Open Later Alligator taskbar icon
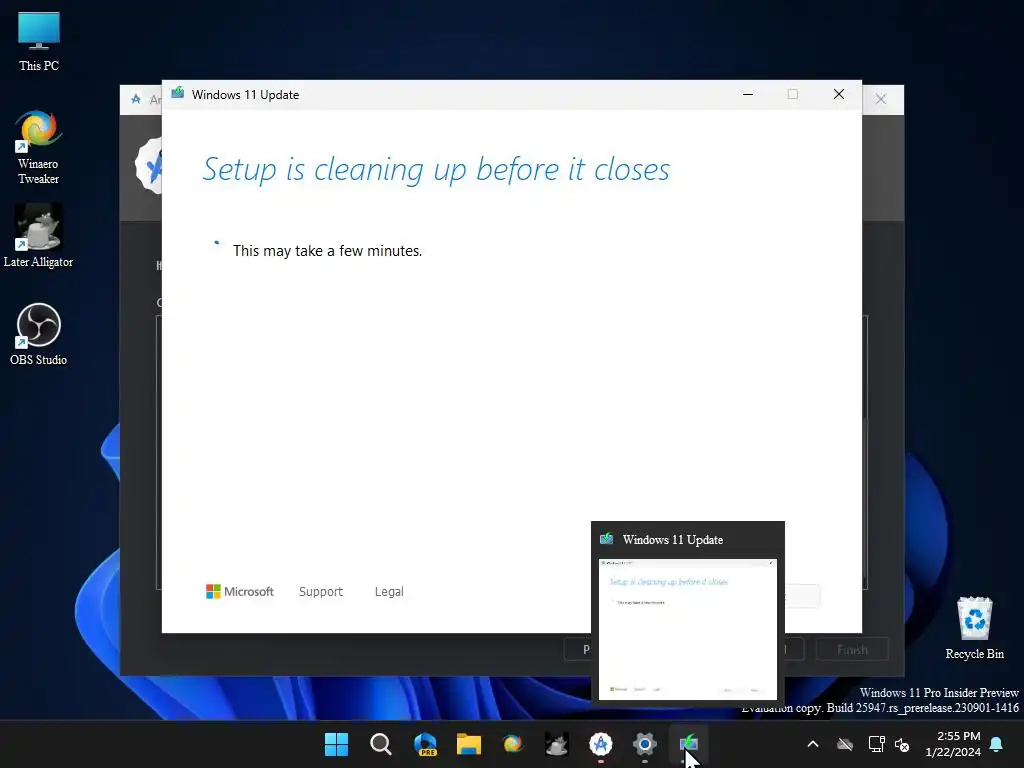The width and height of the screenshot is (1024, 768). [556, 744]
